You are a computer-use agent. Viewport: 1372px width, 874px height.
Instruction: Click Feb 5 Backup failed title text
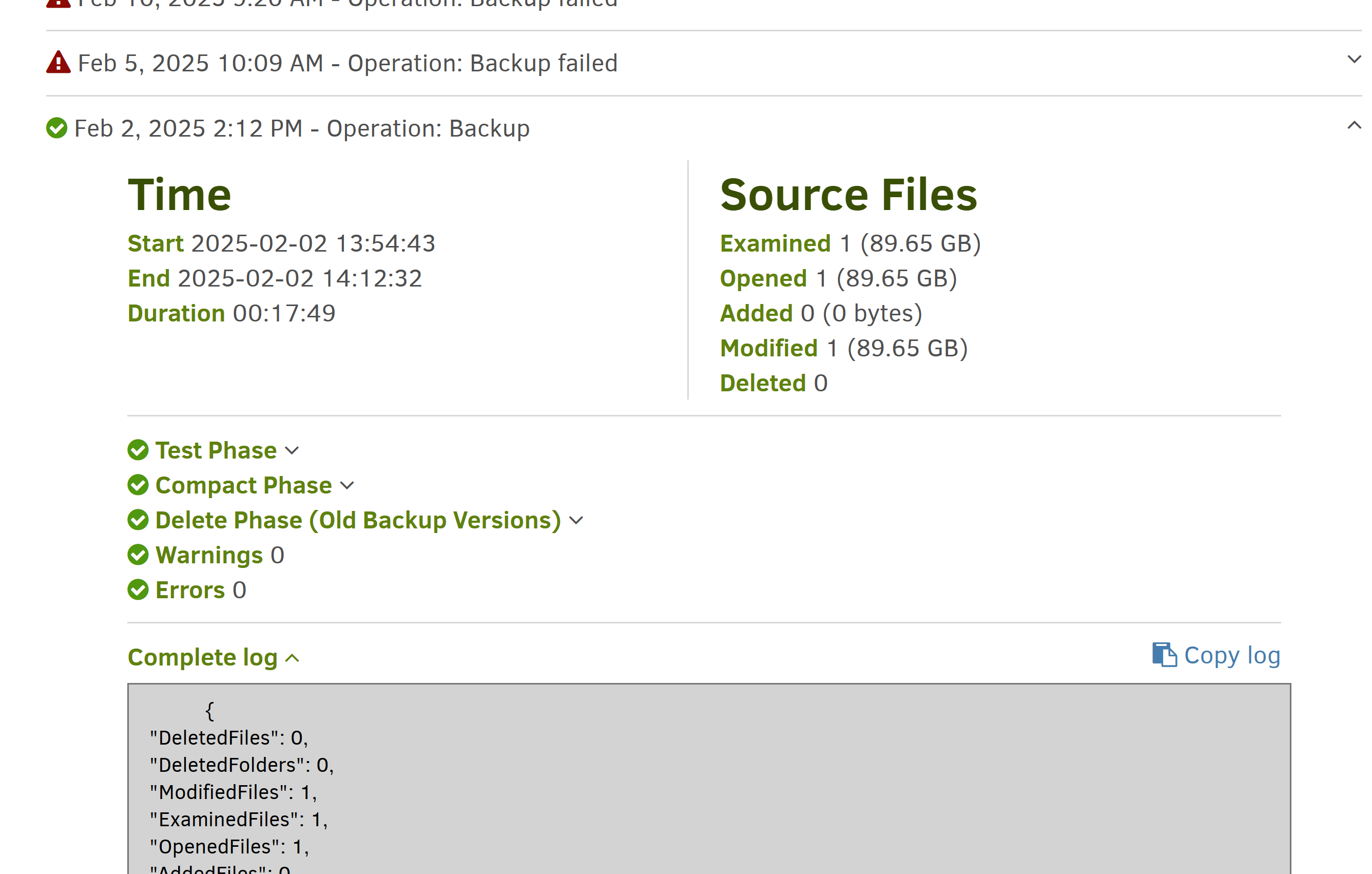[347, 63]
